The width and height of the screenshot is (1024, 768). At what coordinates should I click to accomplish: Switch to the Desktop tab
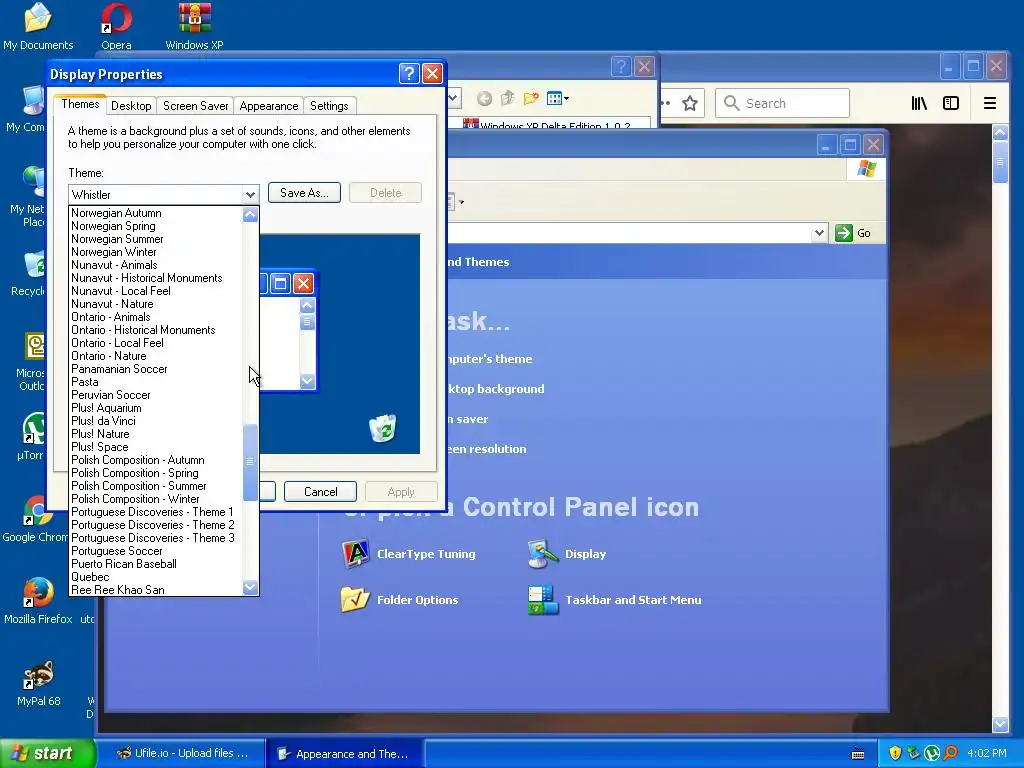tap(131, 106)
